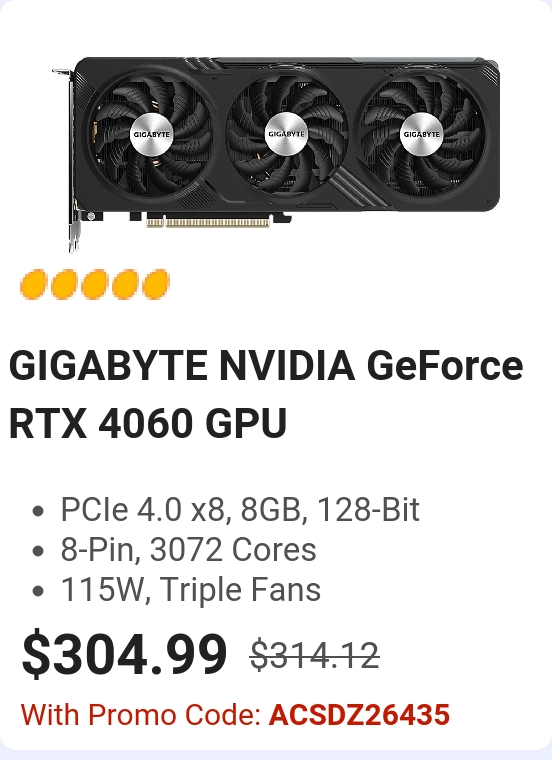This screenshot has width=552, height=760.
Task: Click the metal bracket of the graphics card
Action: [x=69, y=161]
